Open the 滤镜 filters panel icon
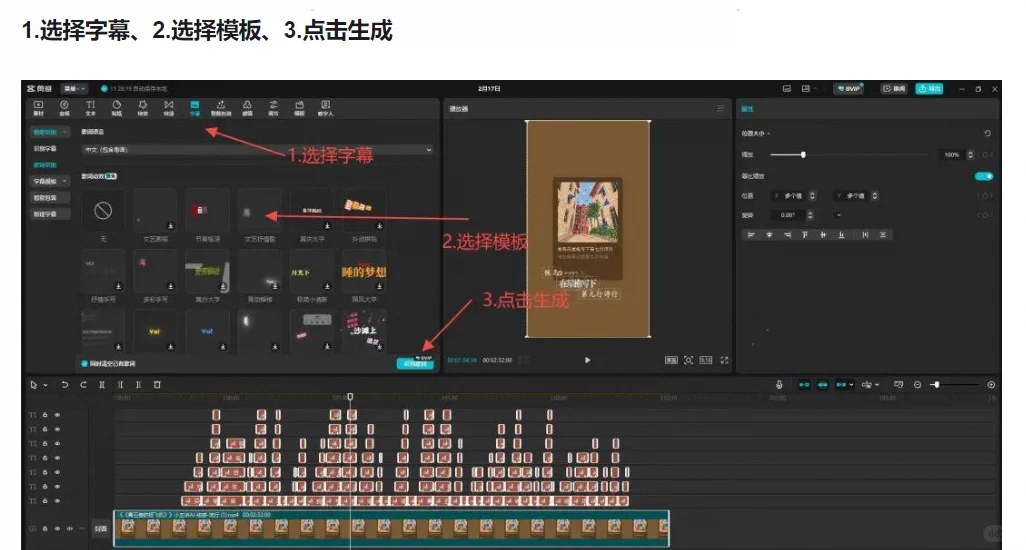The image size is (1026, 550). pyautogui.click(x=247, y=108)
